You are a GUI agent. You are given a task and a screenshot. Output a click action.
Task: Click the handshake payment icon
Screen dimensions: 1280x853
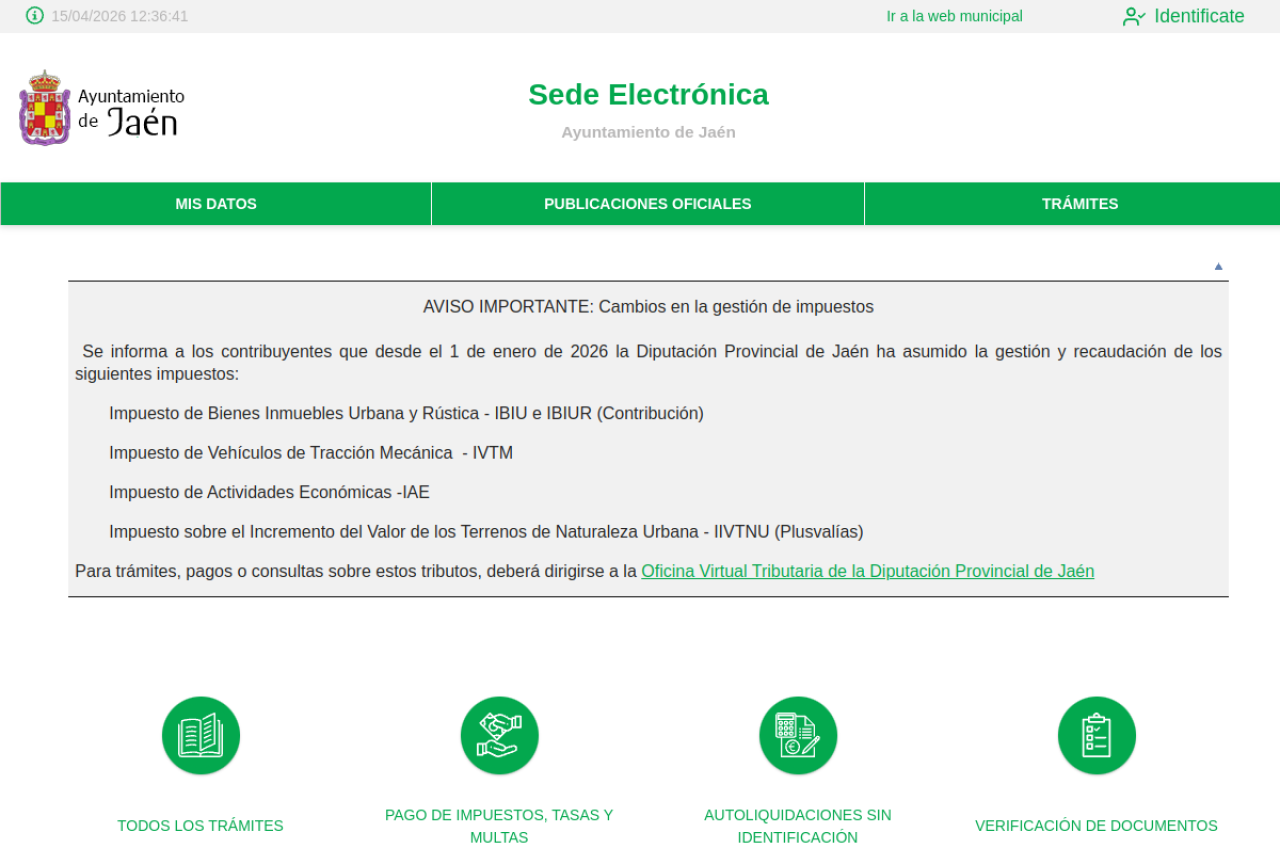click(x=500, y=736)
